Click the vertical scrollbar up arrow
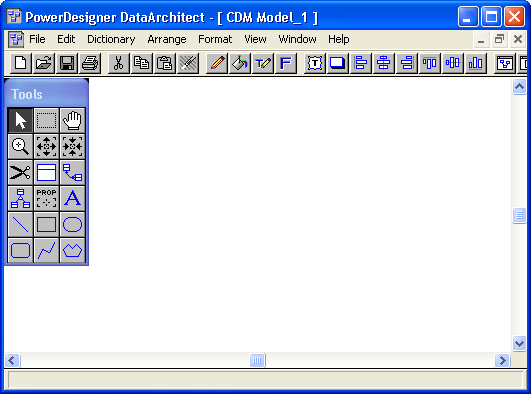This screenshot has height=394, width=531. 519,87
